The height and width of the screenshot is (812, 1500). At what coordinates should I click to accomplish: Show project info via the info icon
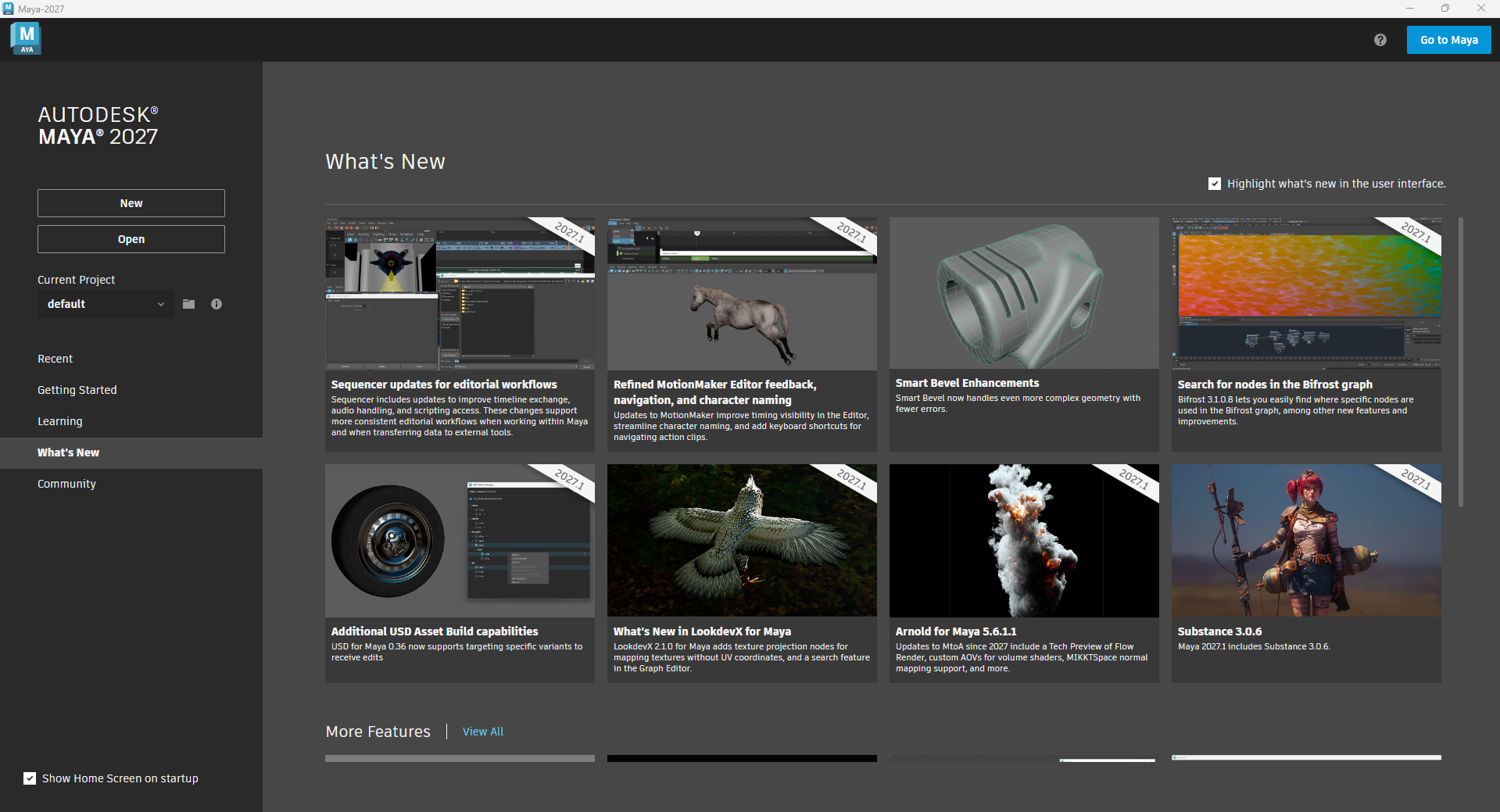tap(217, 304)
